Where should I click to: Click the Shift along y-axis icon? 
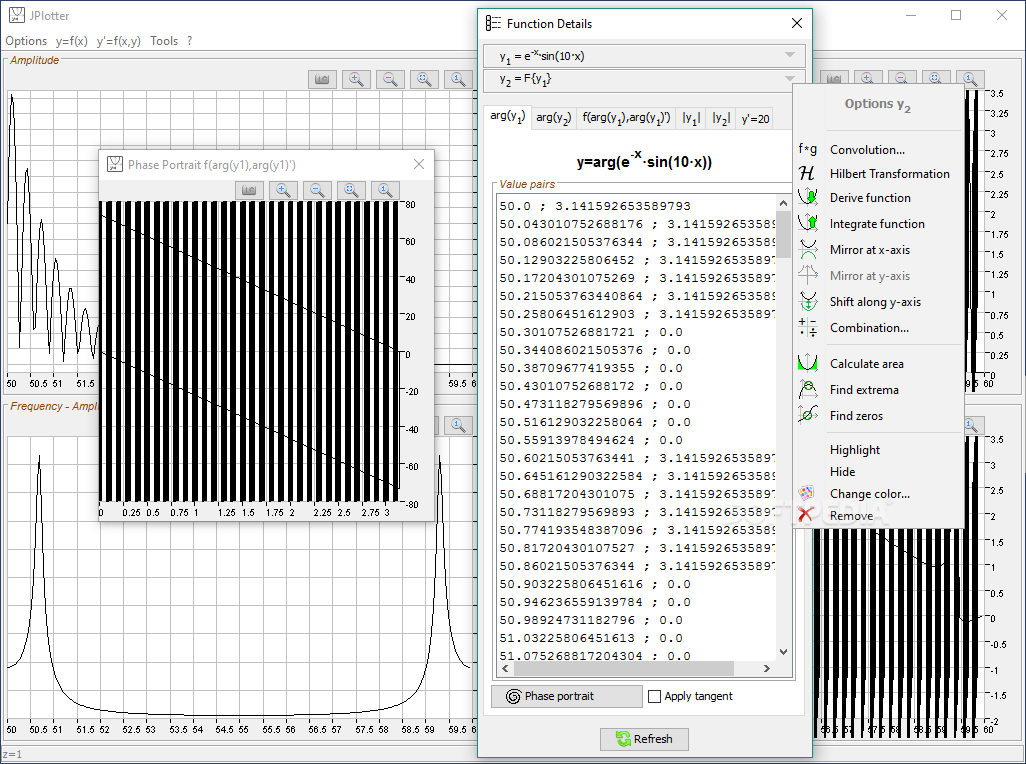tap(807, 302)
